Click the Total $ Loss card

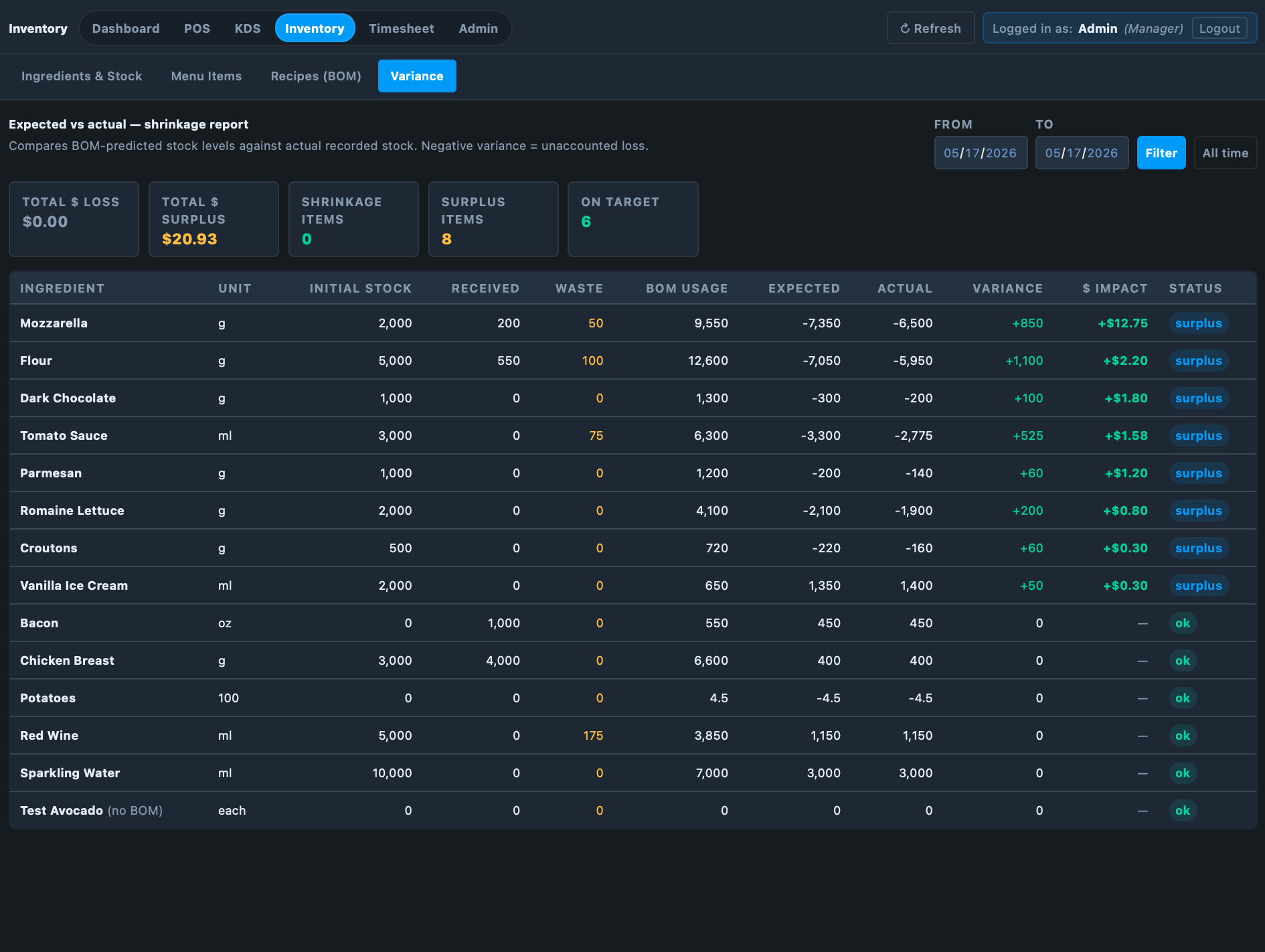(x=74, y=219)
